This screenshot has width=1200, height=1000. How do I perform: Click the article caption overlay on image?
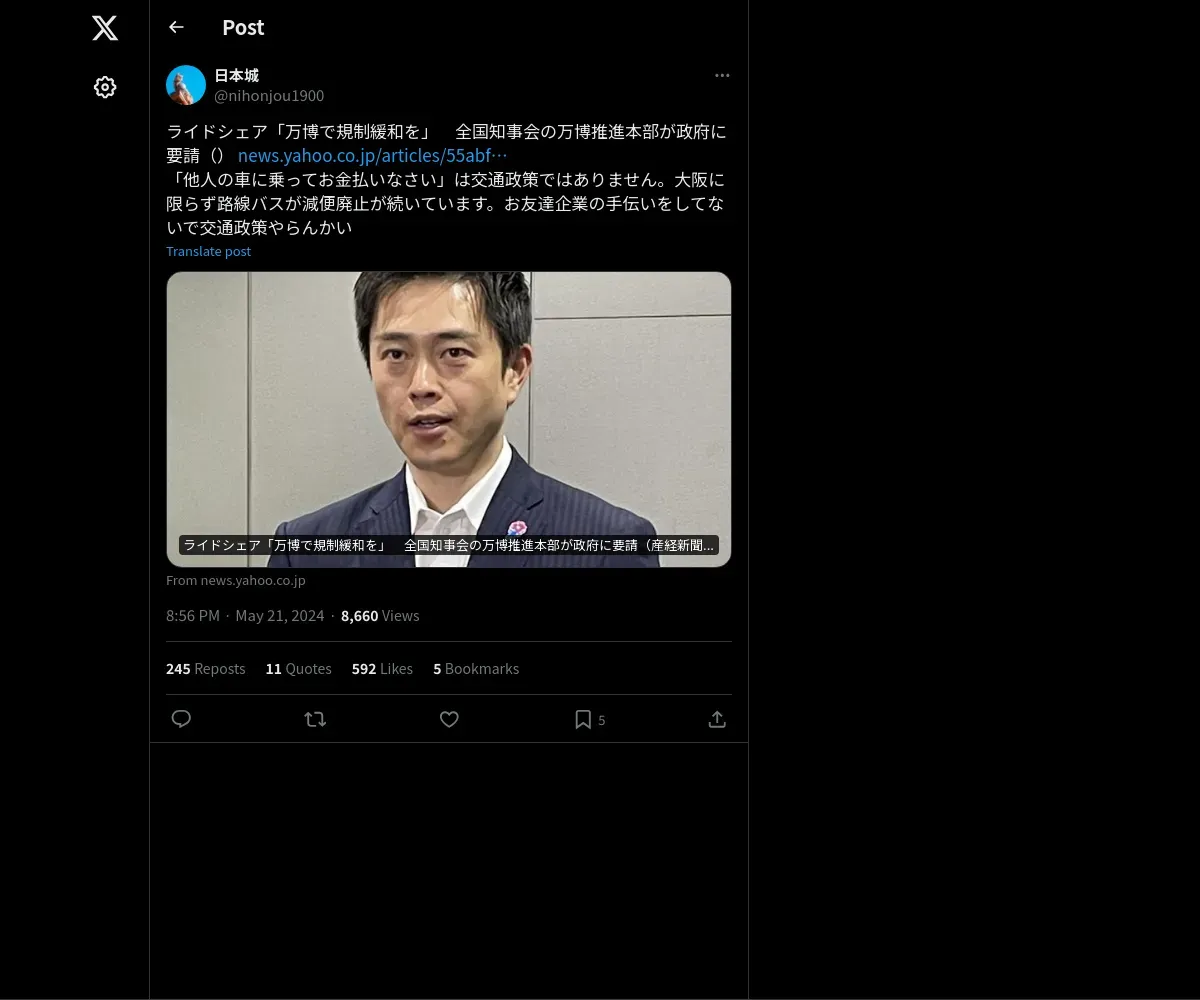449,545
